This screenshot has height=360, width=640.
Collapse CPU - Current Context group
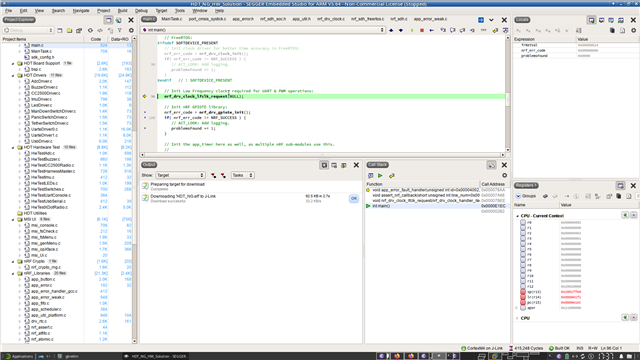pyautogui.click(x=517, y=216)
